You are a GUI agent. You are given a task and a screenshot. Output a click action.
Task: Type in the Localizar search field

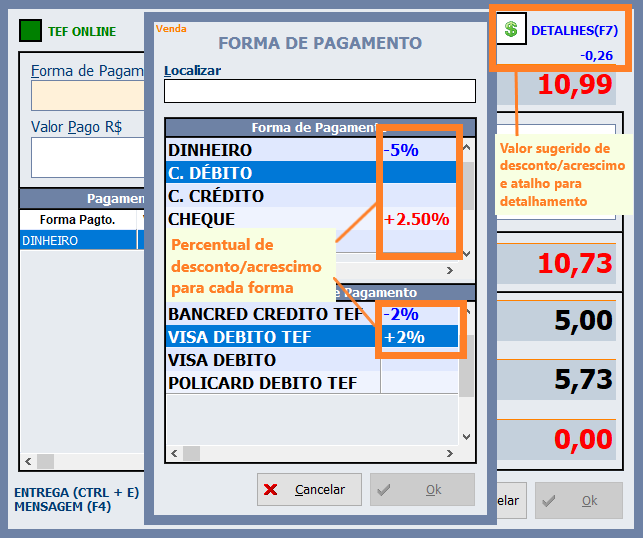pyautogui.click(x=319, y=91)
